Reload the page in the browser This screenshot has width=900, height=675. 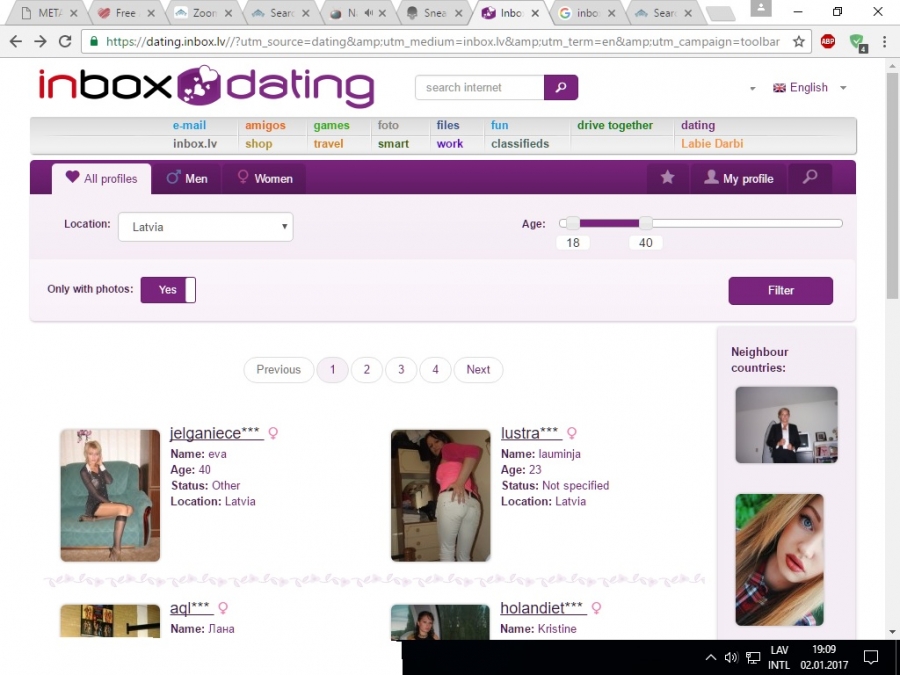click(x=65, y=42)
